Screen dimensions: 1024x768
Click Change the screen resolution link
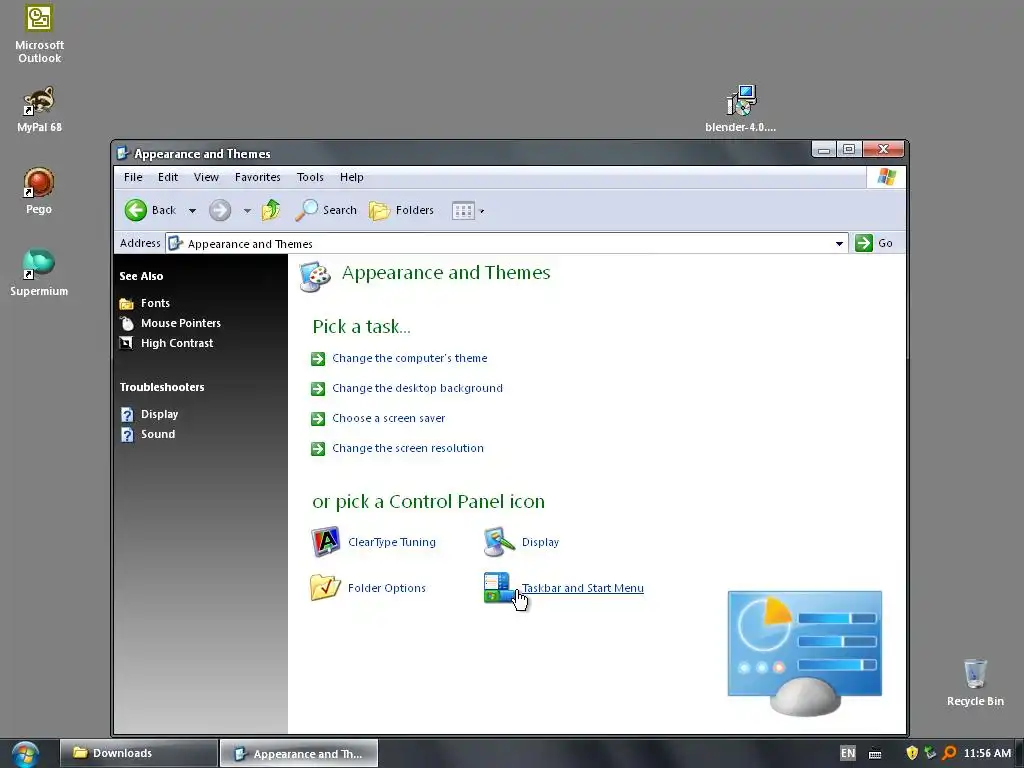pos(408,448)
